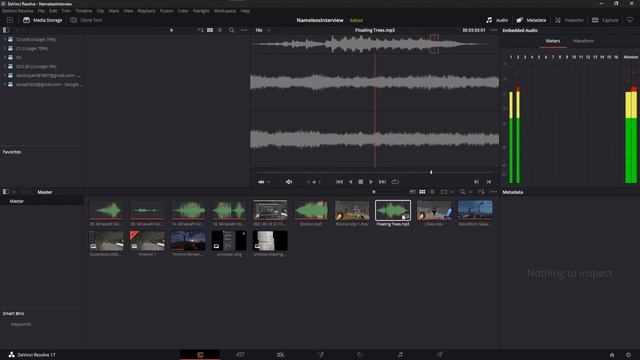The image size is (640, 360).
Task: Switch media pool to metadata view
Action: pos(413,192)
